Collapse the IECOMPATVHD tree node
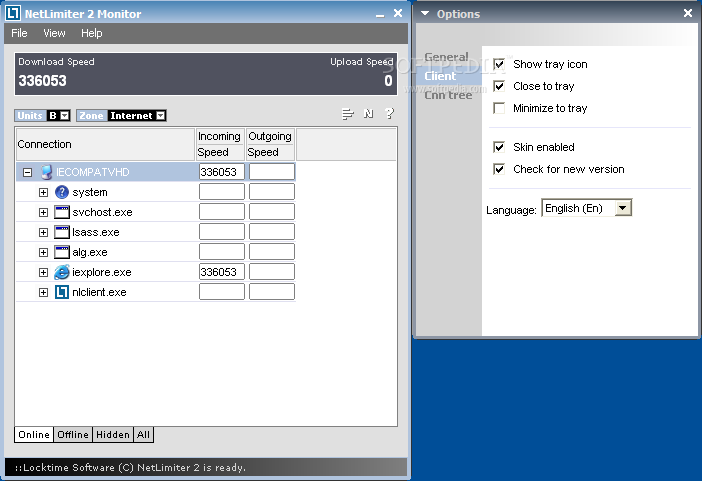This screenshot has width=702, height=481. 27,172
